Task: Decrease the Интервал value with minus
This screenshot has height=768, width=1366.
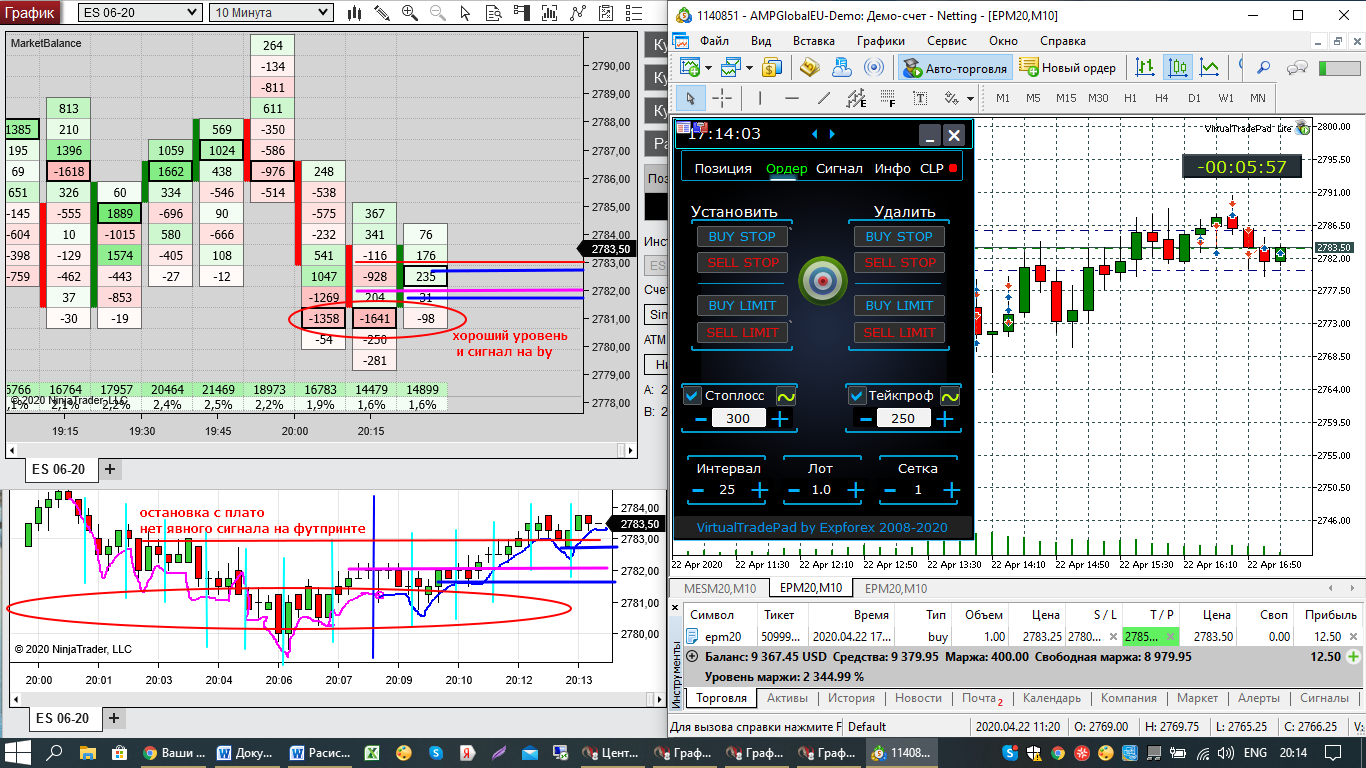Action: (698, 490)
